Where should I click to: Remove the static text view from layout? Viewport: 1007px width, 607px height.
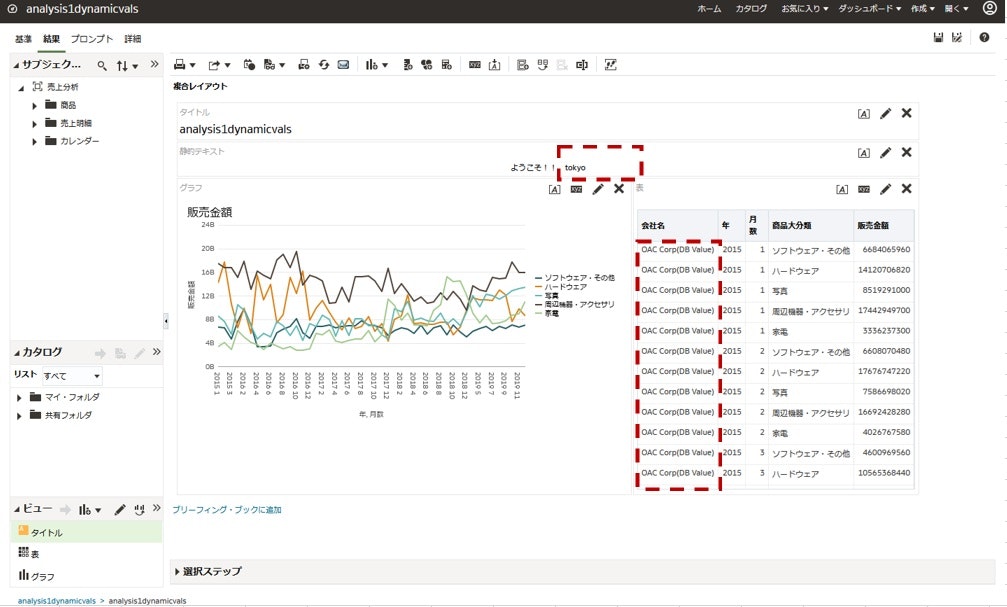(x=906, y=152)
